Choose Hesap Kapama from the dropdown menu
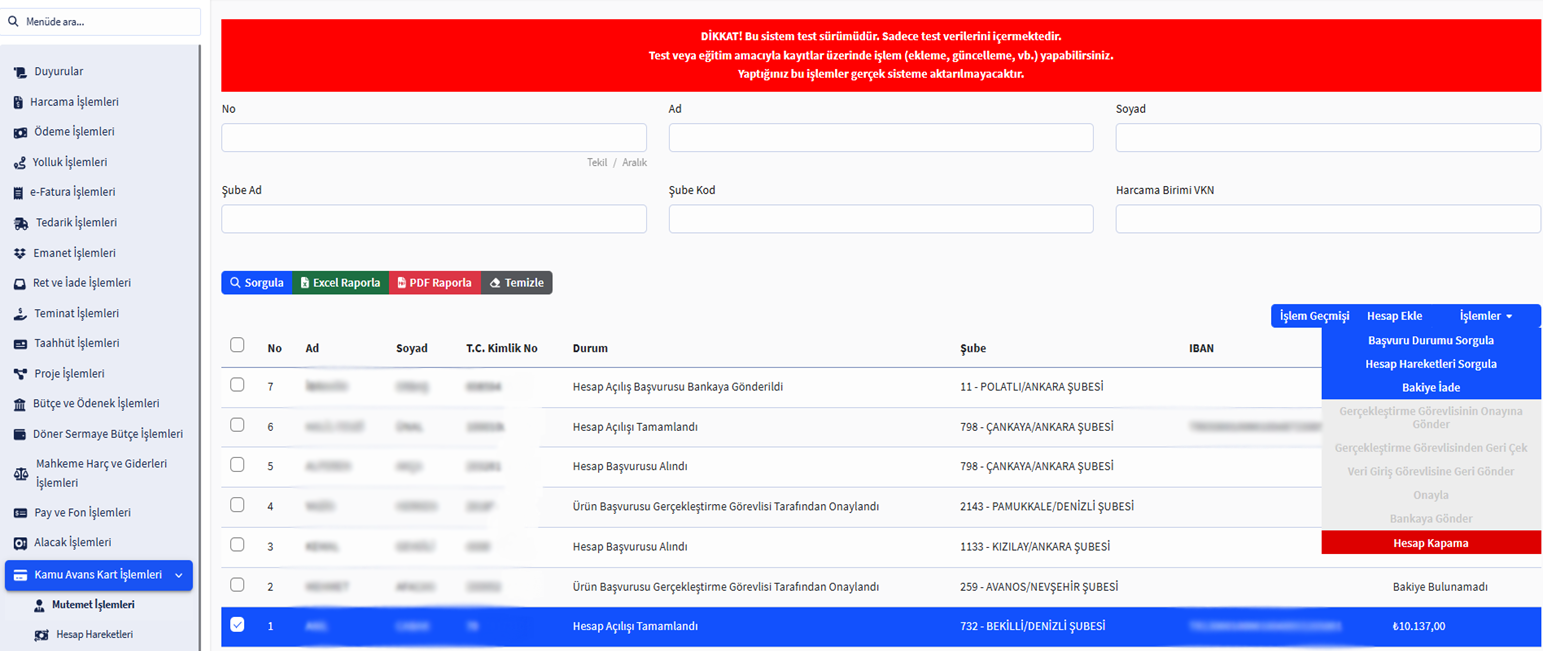The width and height of the screenshot is (1543, 651). pos(1430,543)
